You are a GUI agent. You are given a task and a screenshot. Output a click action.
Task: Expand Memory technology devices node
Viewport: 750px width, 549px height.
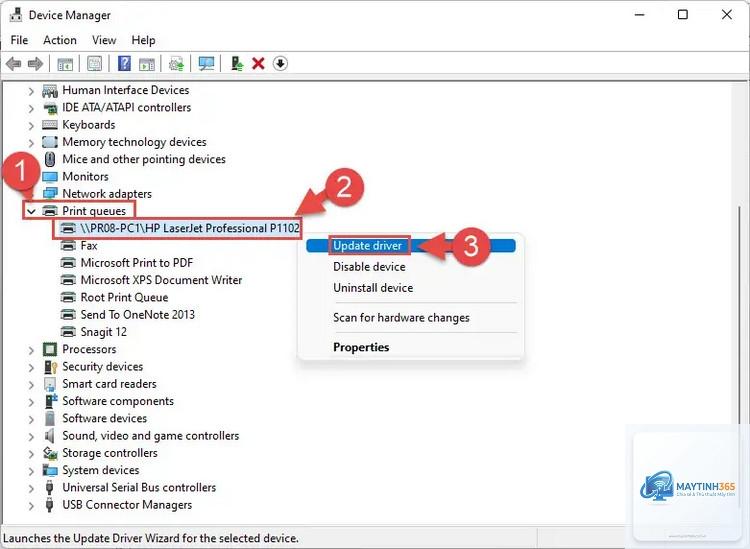coord(31,143)
